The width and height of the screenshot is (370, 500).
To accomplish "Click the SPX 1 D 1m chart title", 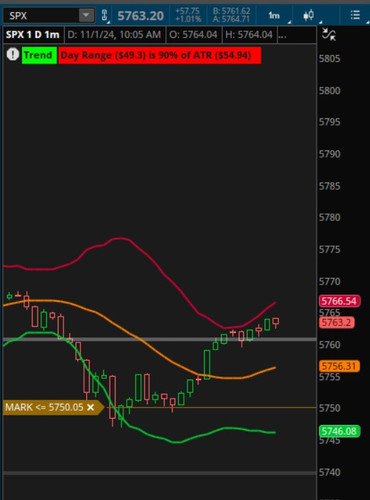I will click(x=33, y=35).
